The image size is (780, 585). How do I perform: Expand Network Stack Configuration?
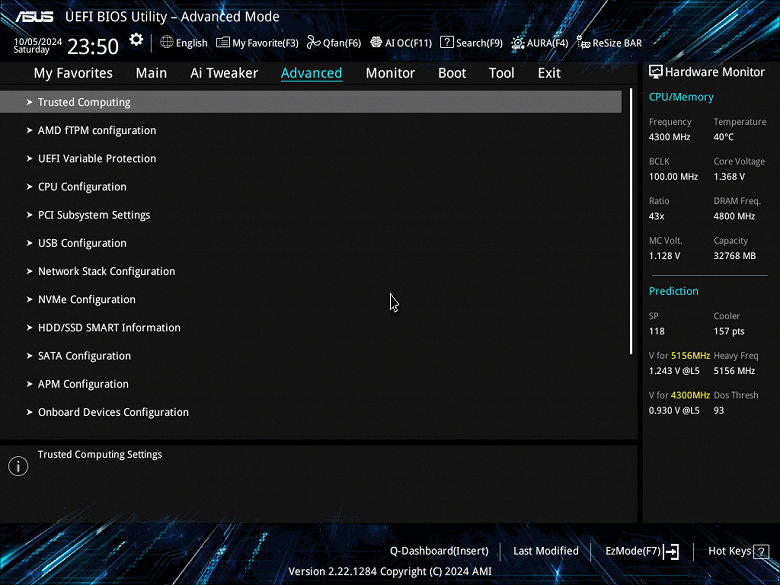click(310, 272)
